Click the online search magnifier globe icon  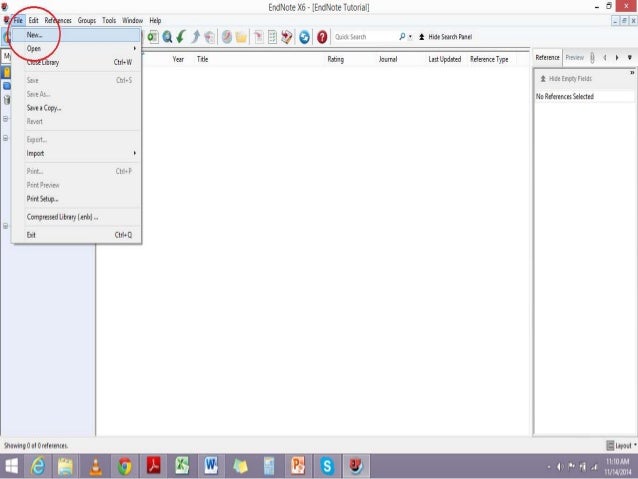(167, 37)
